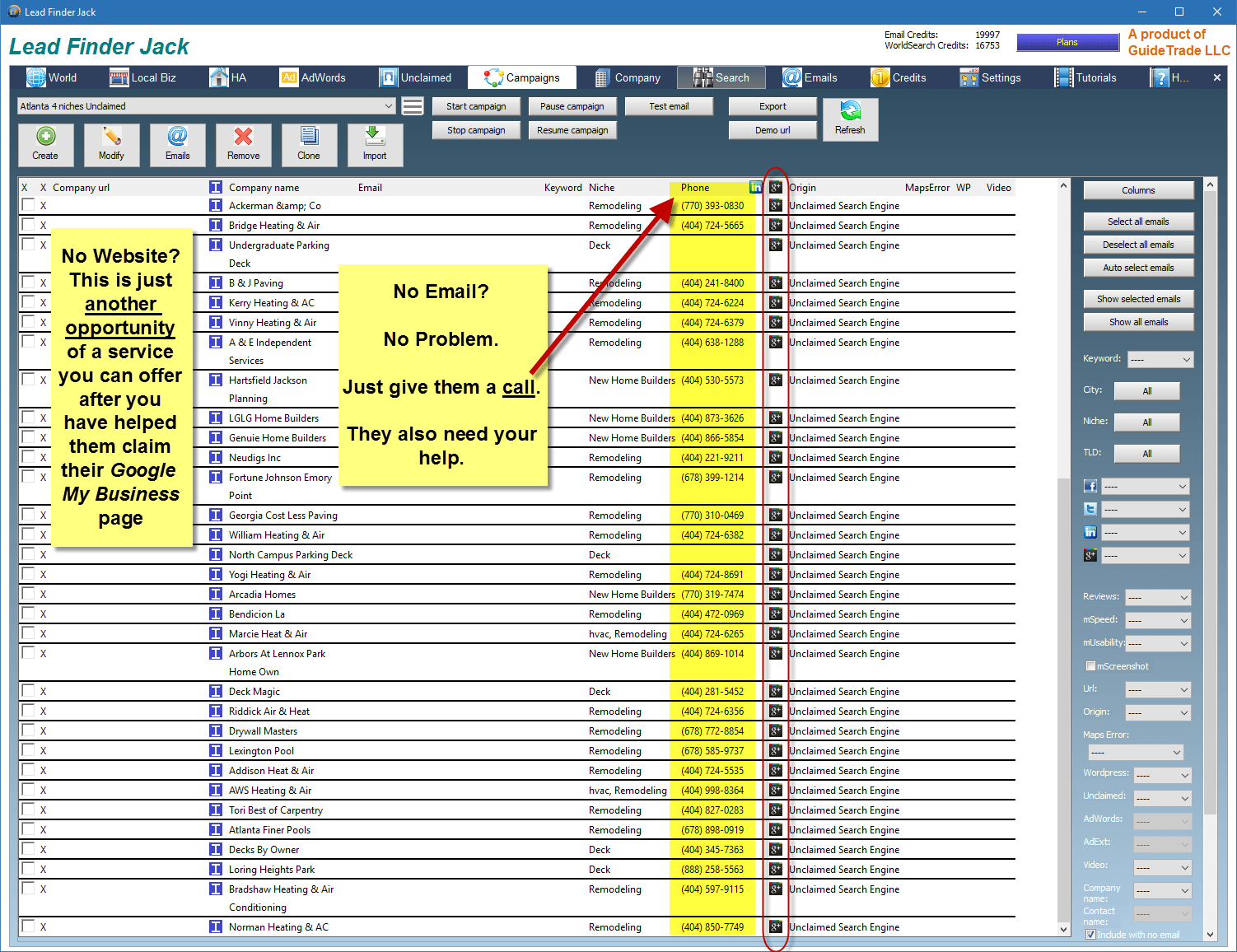
Task: Open the Reviews filter dropdown
Action: pyautogui.click(x=1159, y=597)
